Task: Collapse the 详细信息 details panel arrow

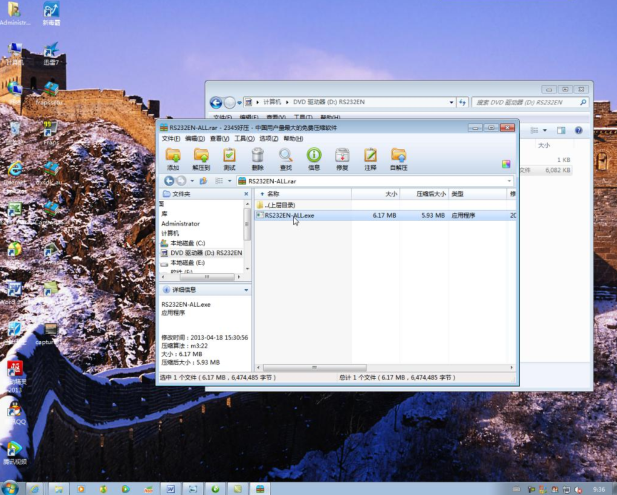Action: tap(246, 290)
